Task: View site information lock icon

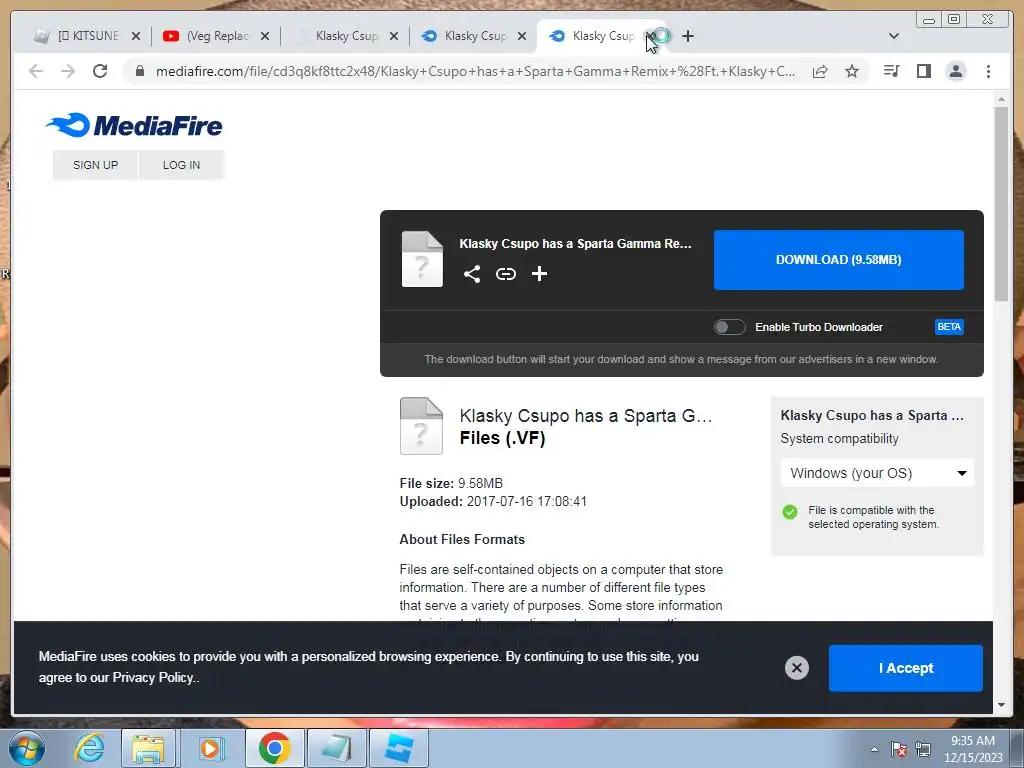Action: (x=140, y=71)
